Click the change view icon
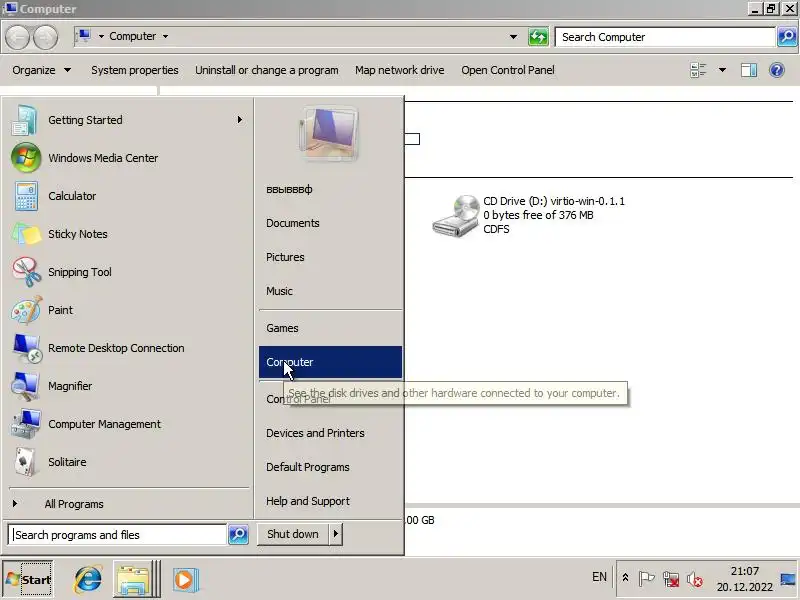The height and width of the screenshot is (600, 800). pyautogui.click(x=698, y=70)
